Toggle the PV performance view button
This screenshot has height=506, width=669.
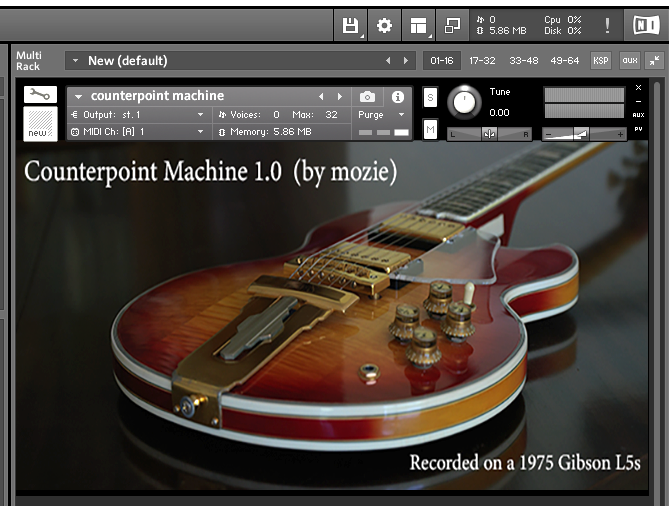(638, 129)
